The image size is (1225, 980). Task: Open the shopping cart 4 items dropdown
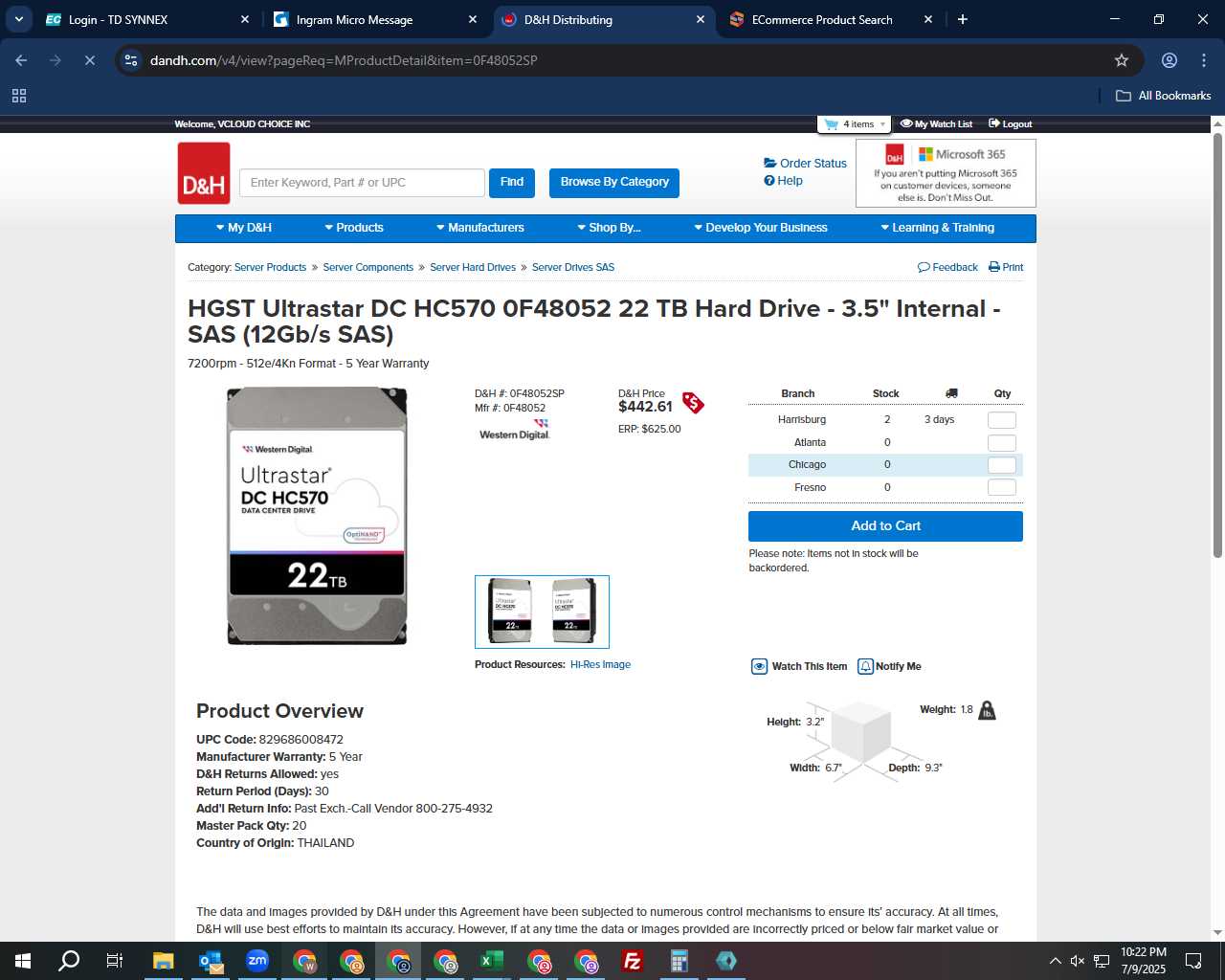pyautogui.click(x=855, y=124)
